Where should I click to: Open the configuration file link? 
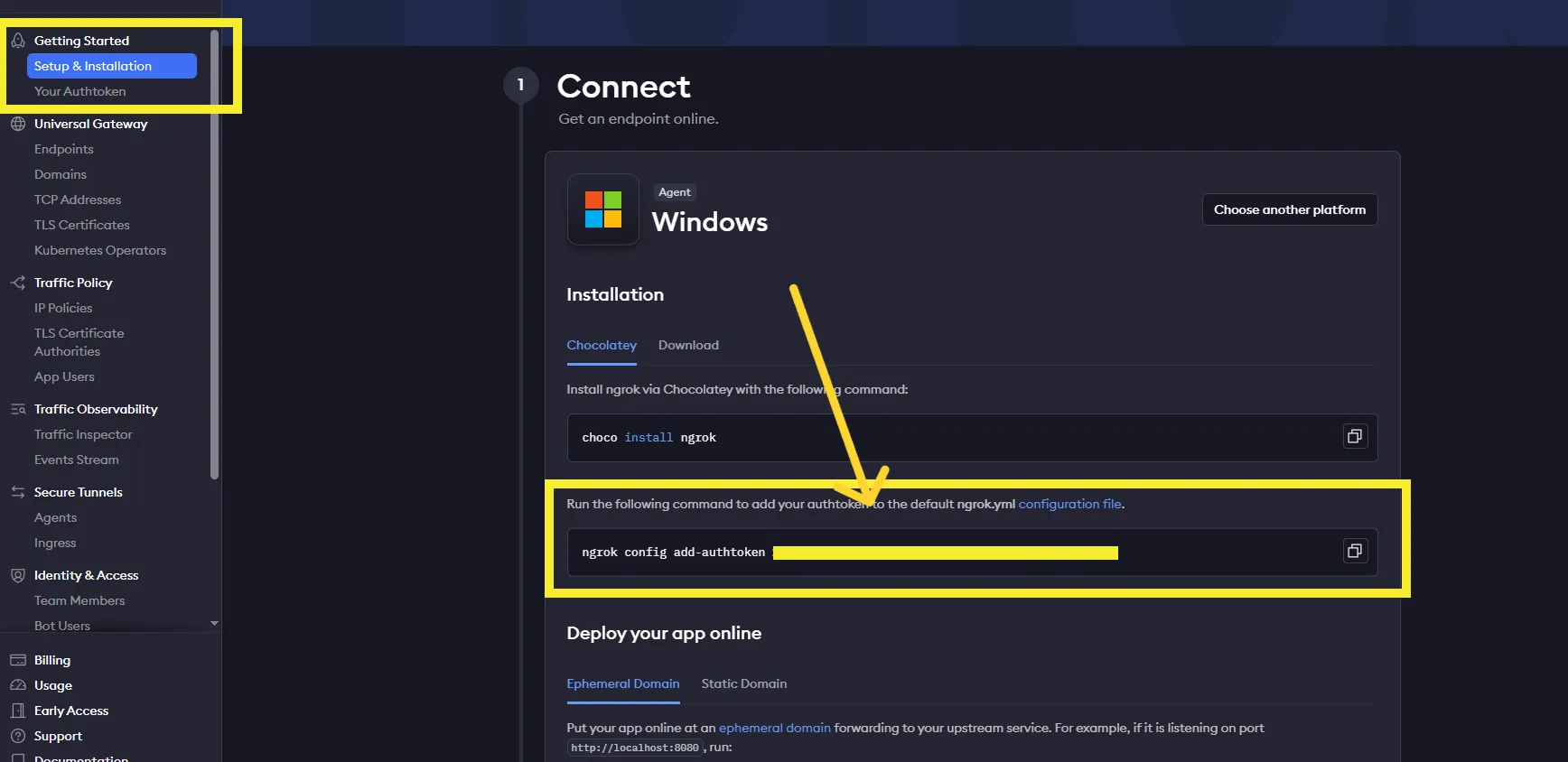tap(1069, 504)
